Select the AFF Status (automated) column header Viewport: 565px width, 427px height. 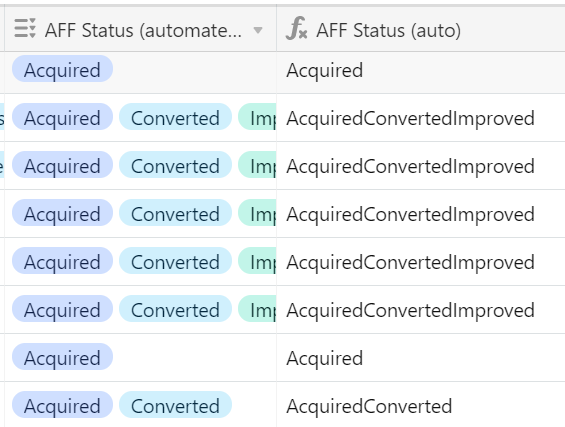[x=141, y=29]
